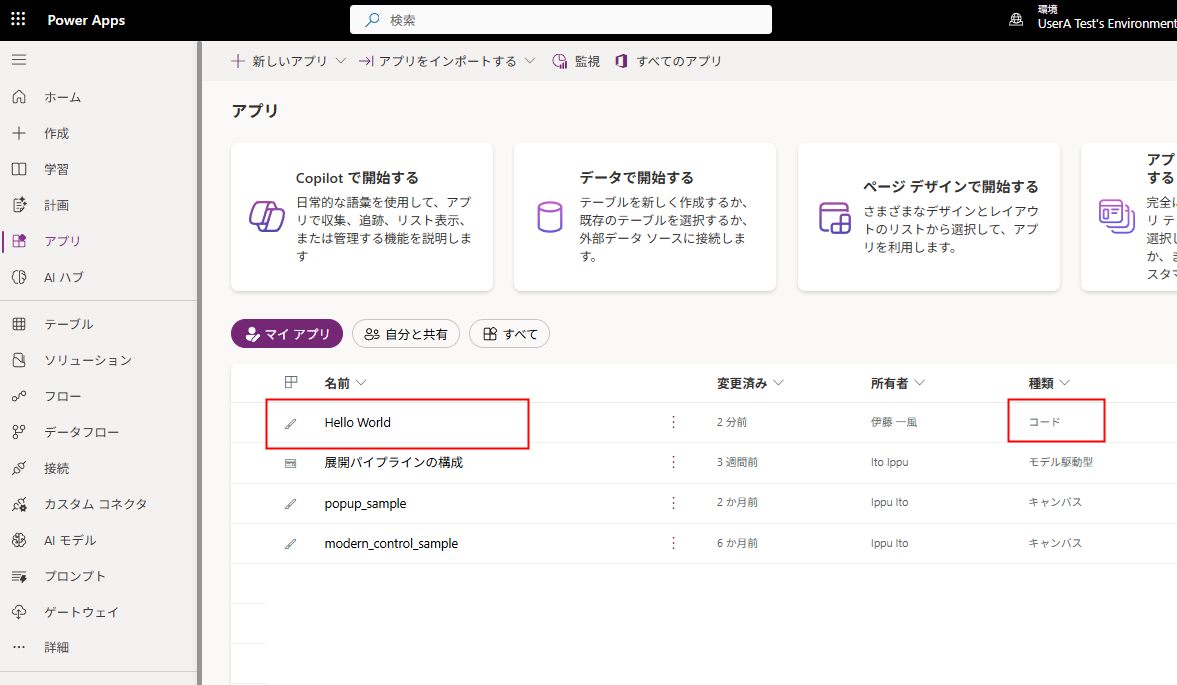Open the Hello World app

click(357, 422)
